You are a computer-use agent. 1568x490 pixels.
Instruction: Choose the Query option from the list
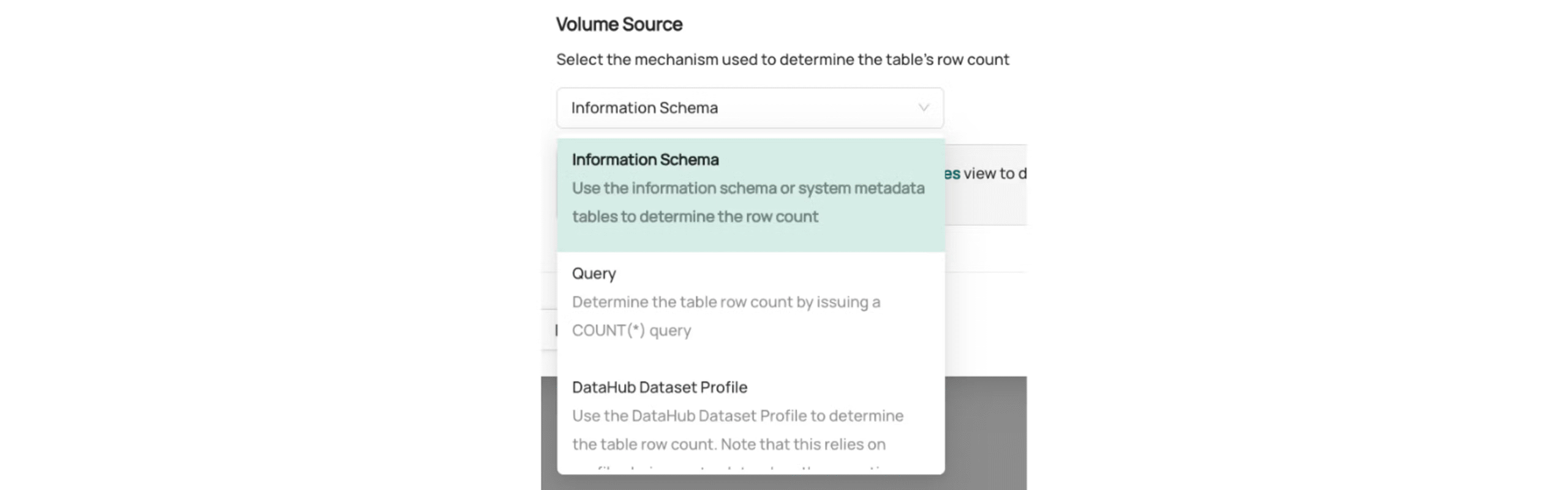point(594,274)
